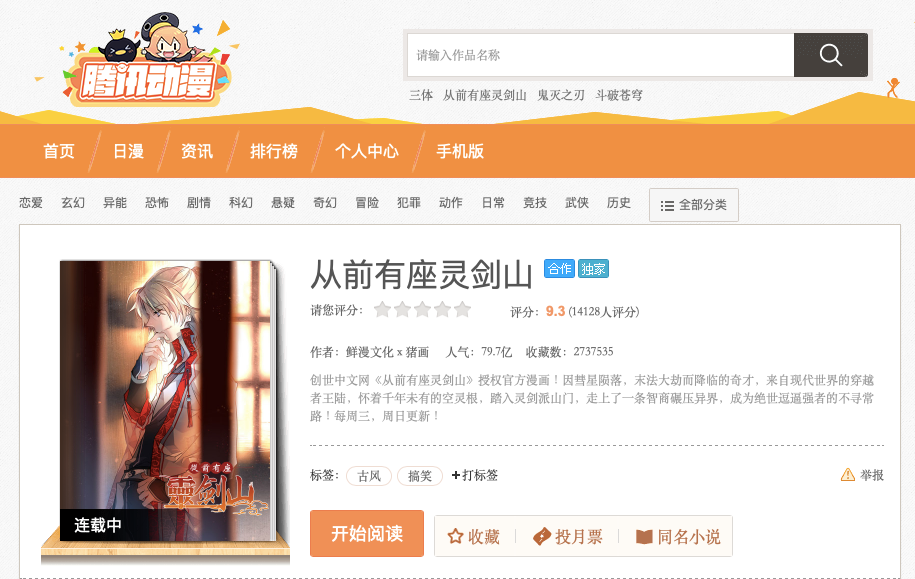Click the warning triangle report icon

847,475
